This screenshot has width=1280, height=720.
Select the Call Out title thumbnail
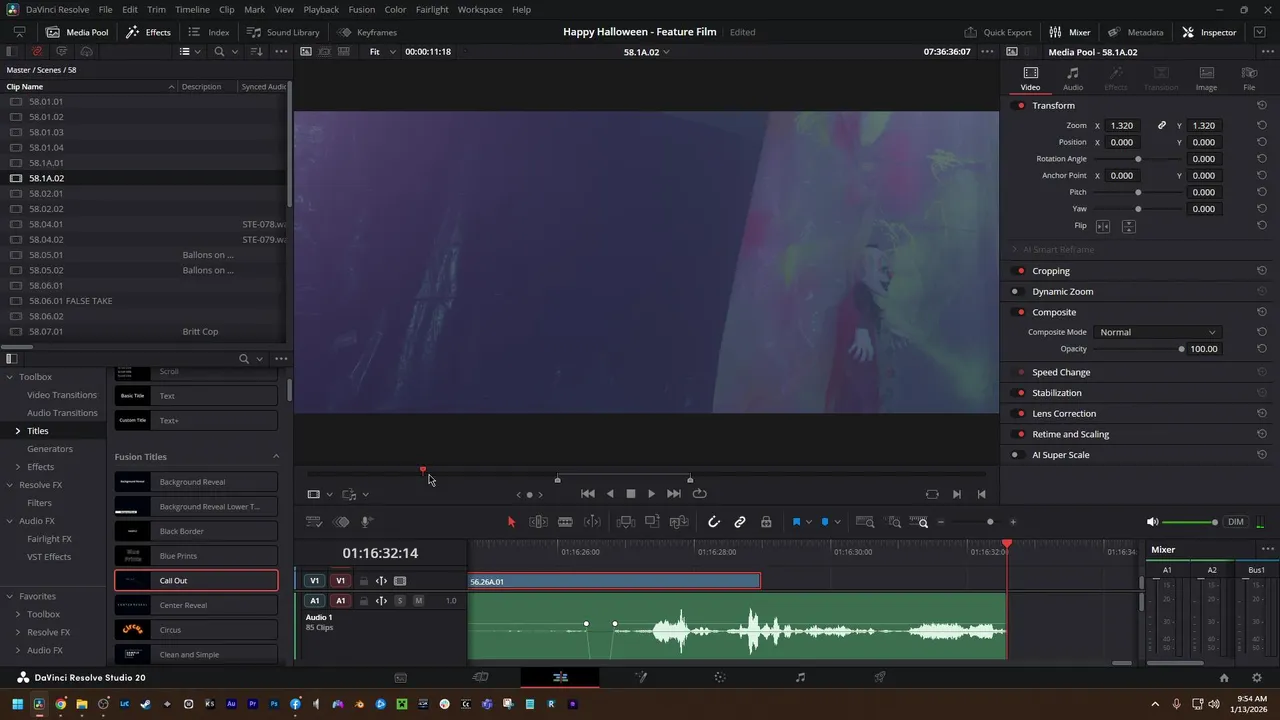(x=133, y=581)
